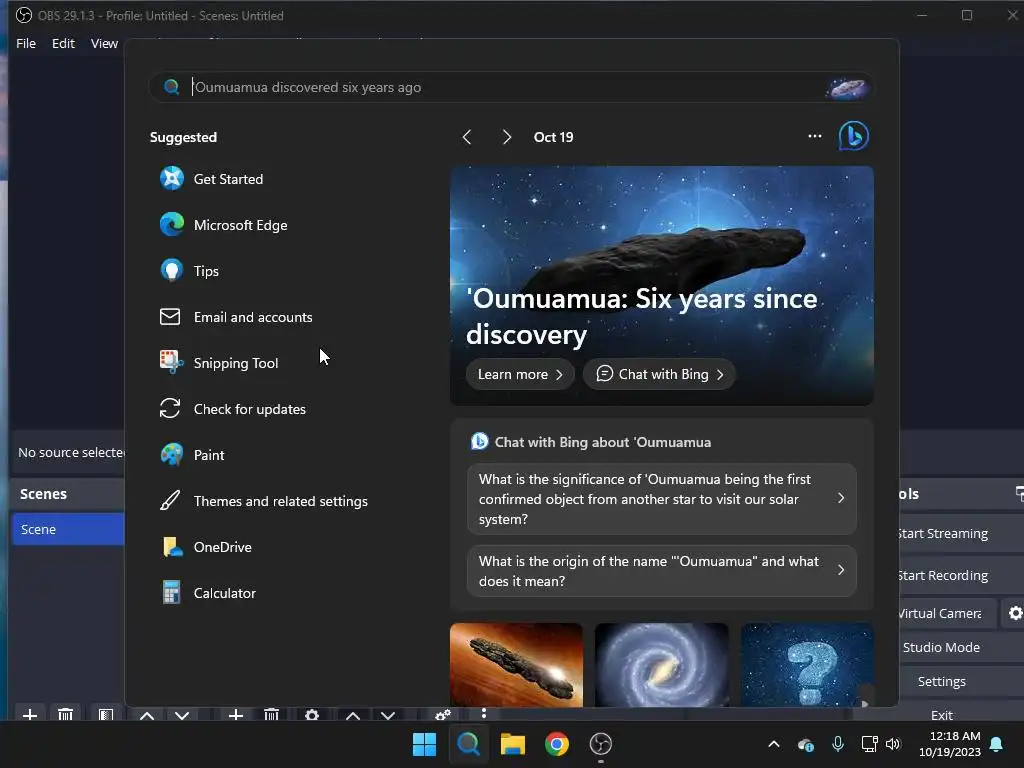Click the Oumuamua asteroid icon in search box
1024x768 pixels.
[x=847, y=88]
